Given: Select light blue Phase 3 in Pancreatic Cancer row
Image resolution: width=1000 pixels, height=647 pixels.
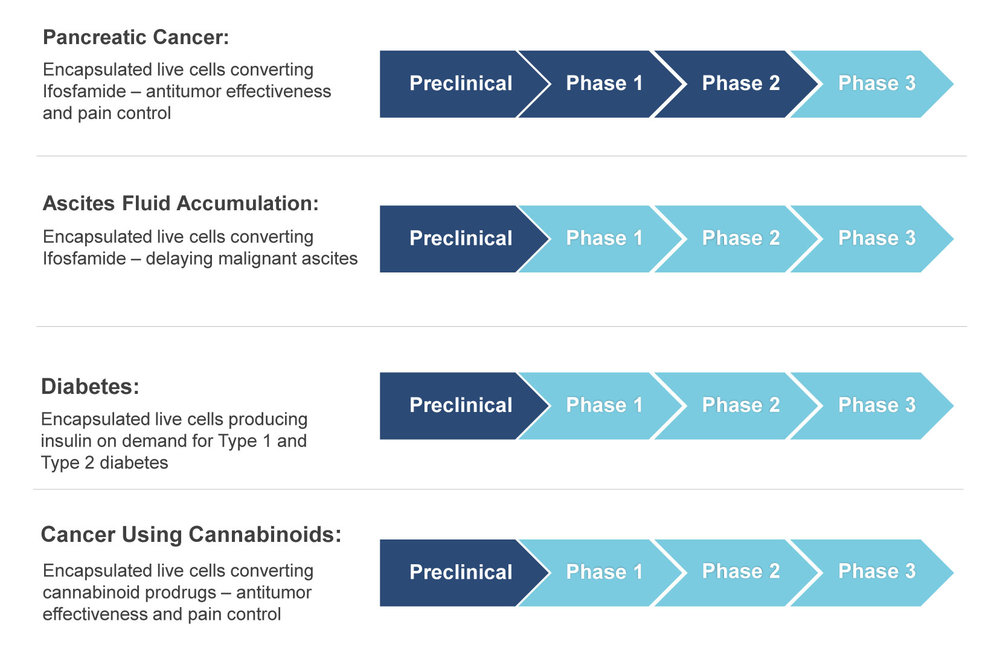Looking at the screenshot, I should (x=876, y=84).
